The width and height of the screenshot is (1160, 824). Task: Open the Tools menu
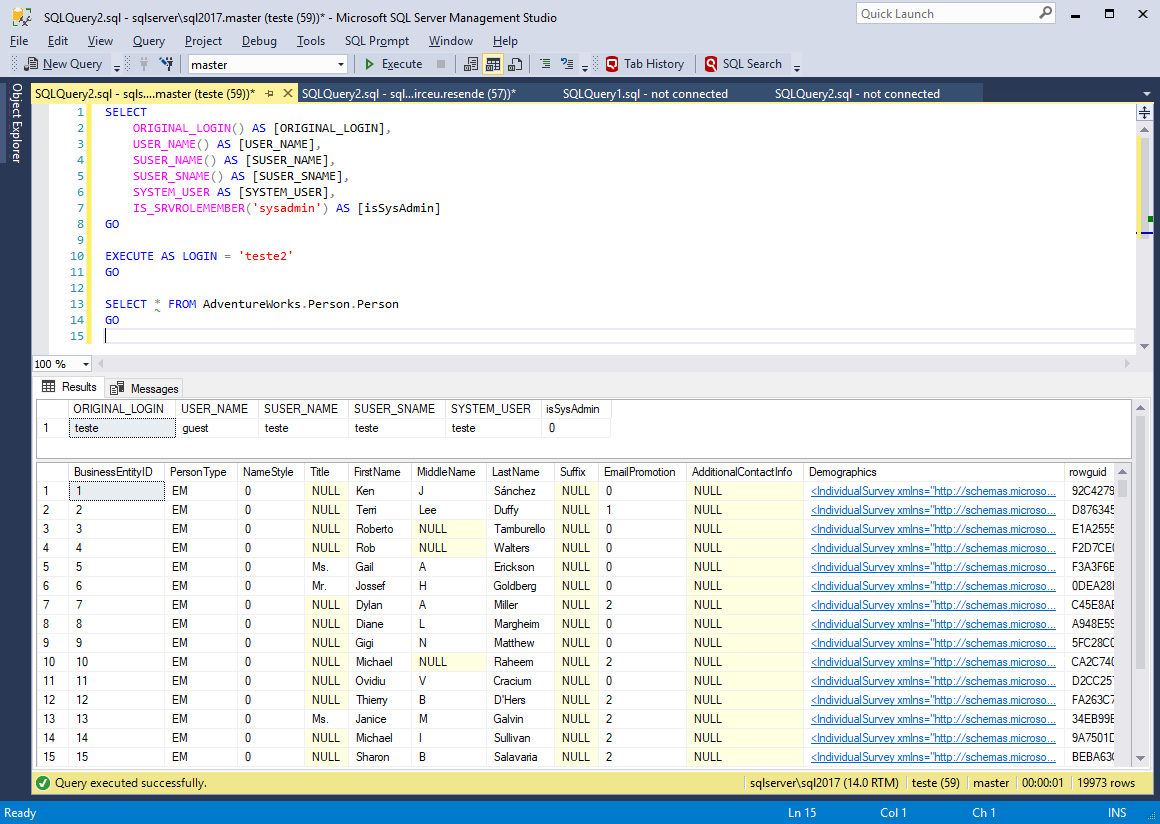click(311, 41)
